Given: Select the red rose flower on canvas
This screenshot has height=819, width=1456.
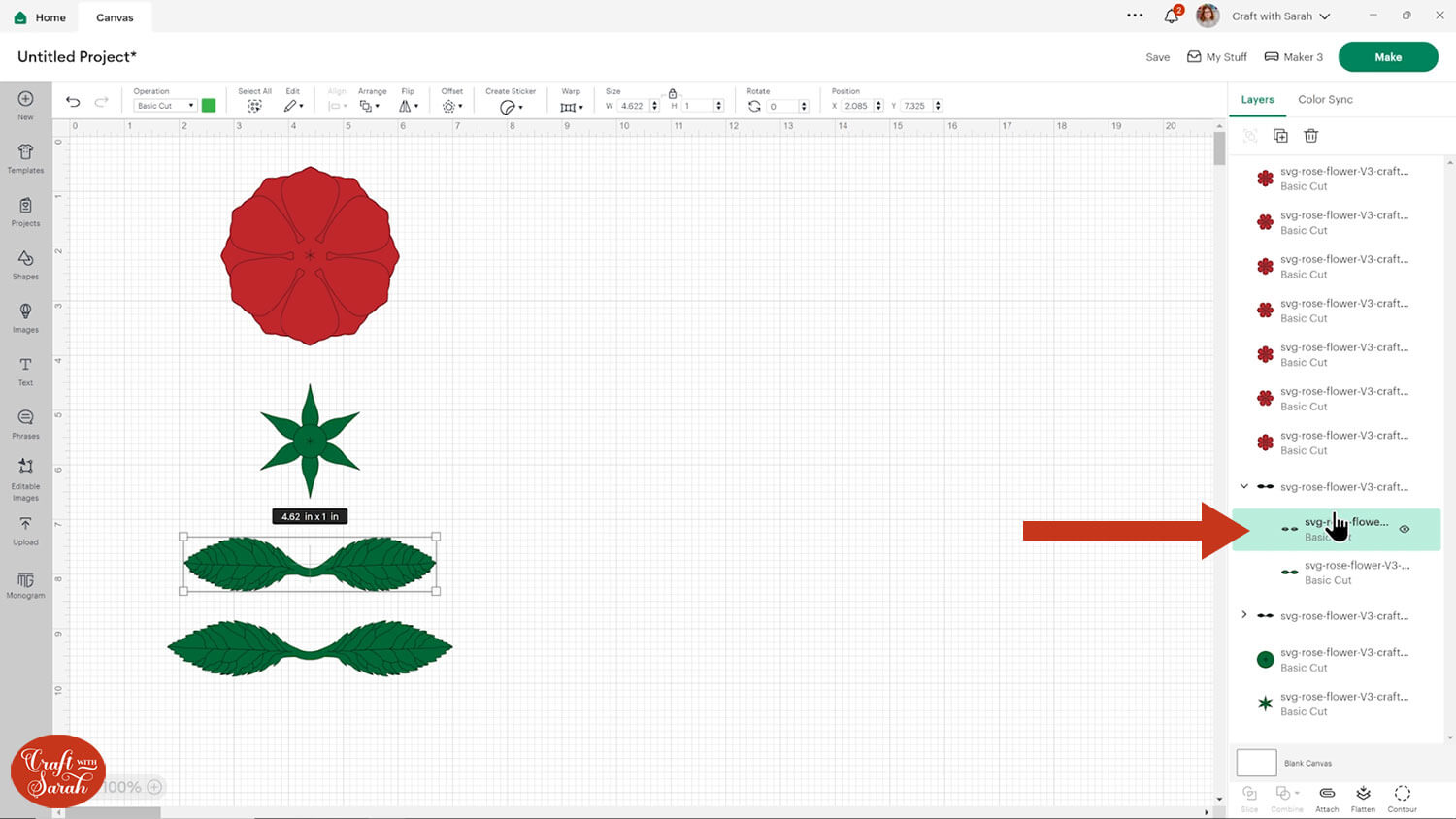Looking at the screenshot, I should [310, 255].
